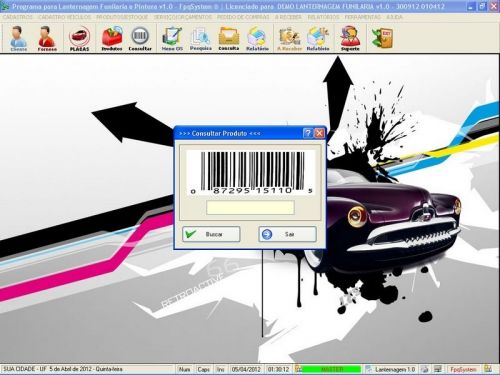Image resolution: width=500 pixels, height=375 pixels.
Task: Click the user icon beside MASTER in status bar
Action: click(299, 369)
